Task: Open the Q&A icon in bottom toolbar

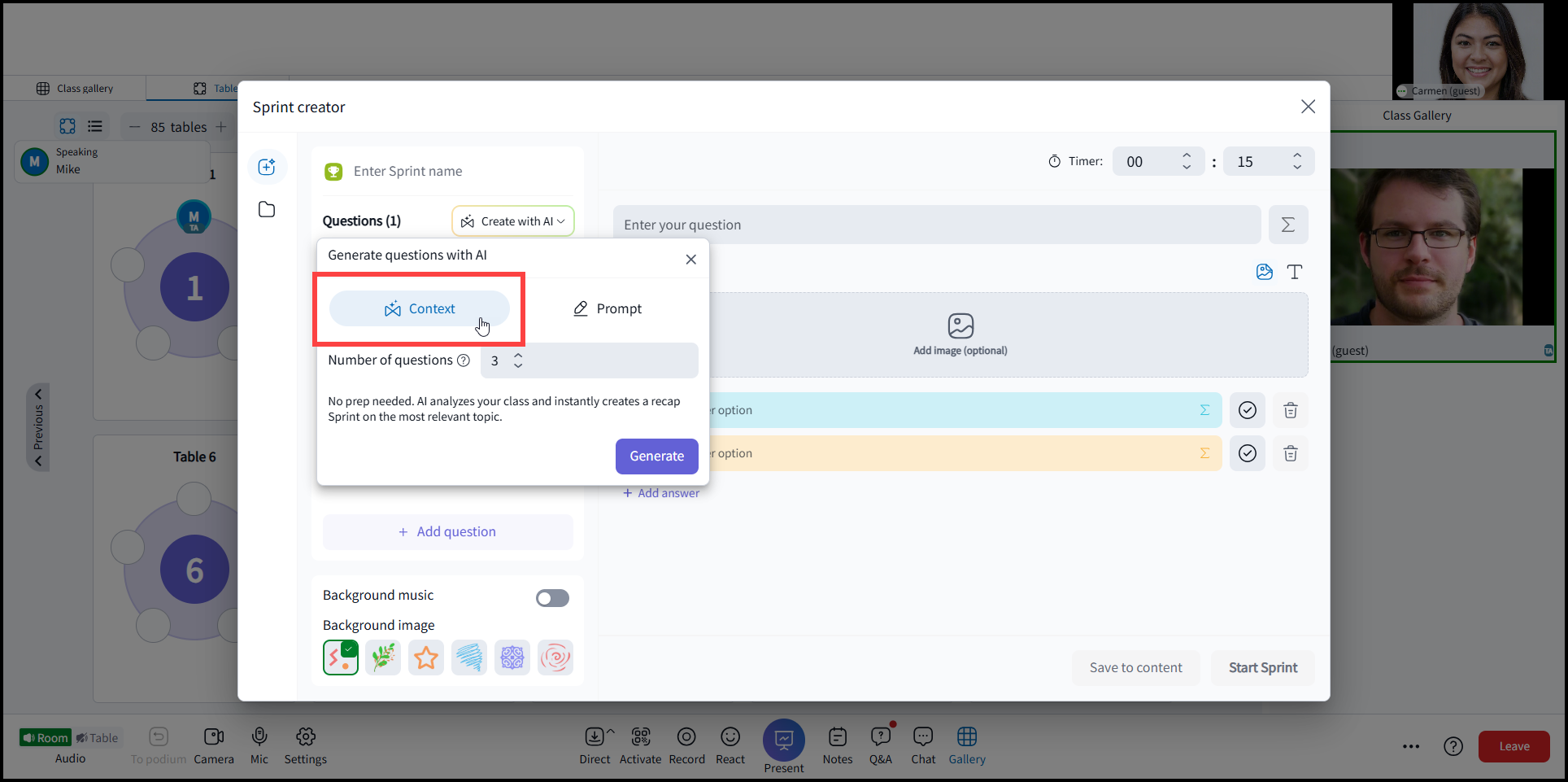Action: (x=881, y=745)
